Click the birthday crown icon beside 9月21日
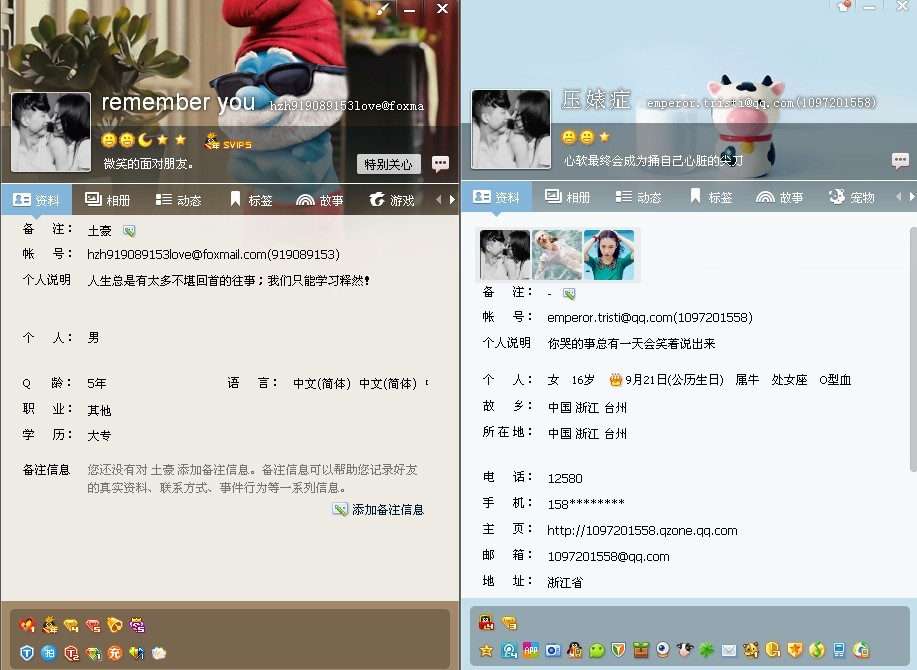Screen dimensions: 917x670 click(616, 380)
